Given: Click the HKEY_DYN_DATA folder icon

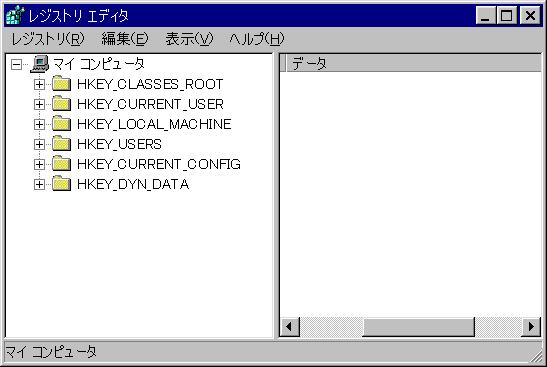Looking at the screenshot, I should click(x=61, y=184).
